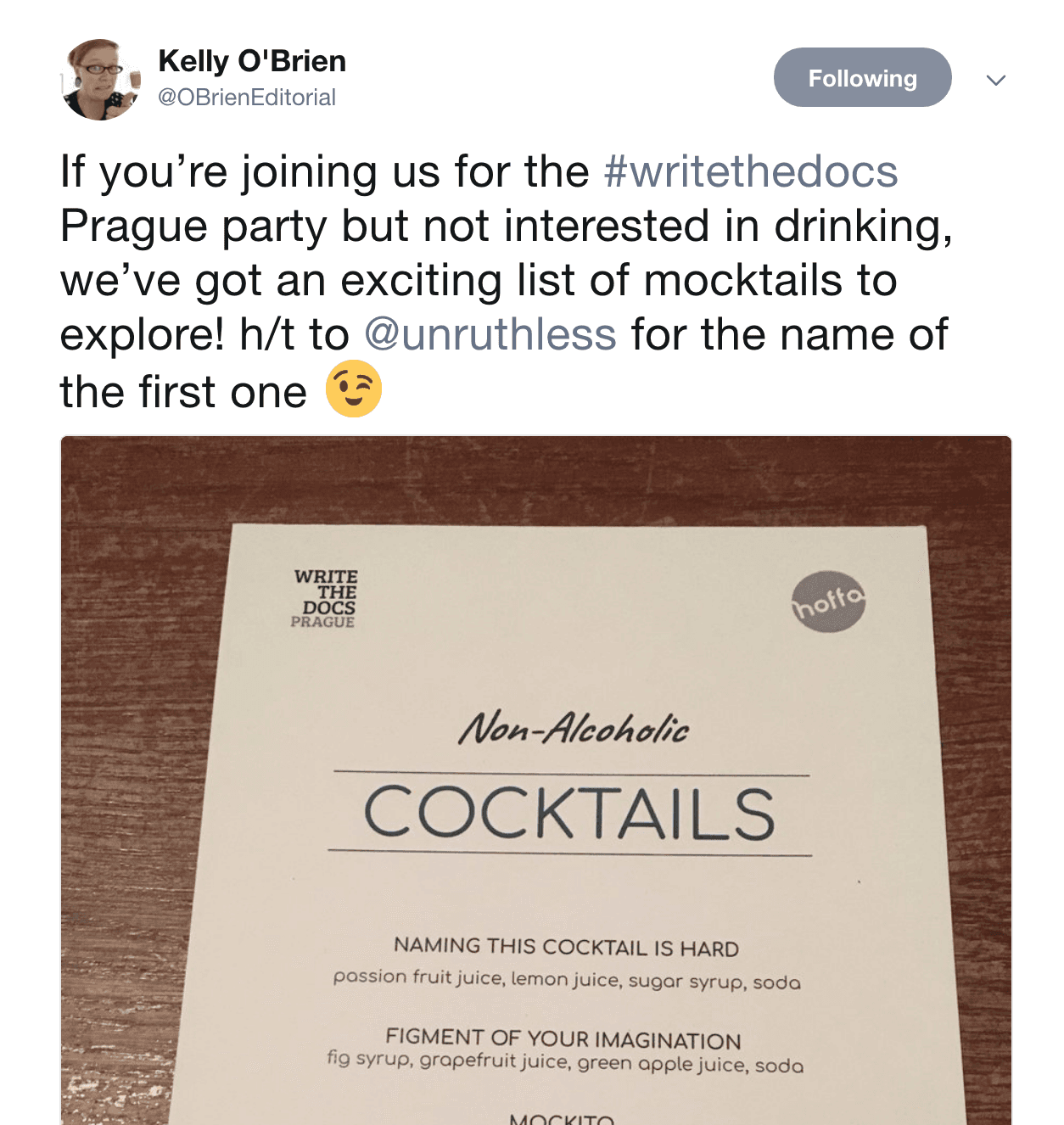1064x1125 pixels.
Task: Click the handle @OBrienEditorial
Action: point(244,98)
